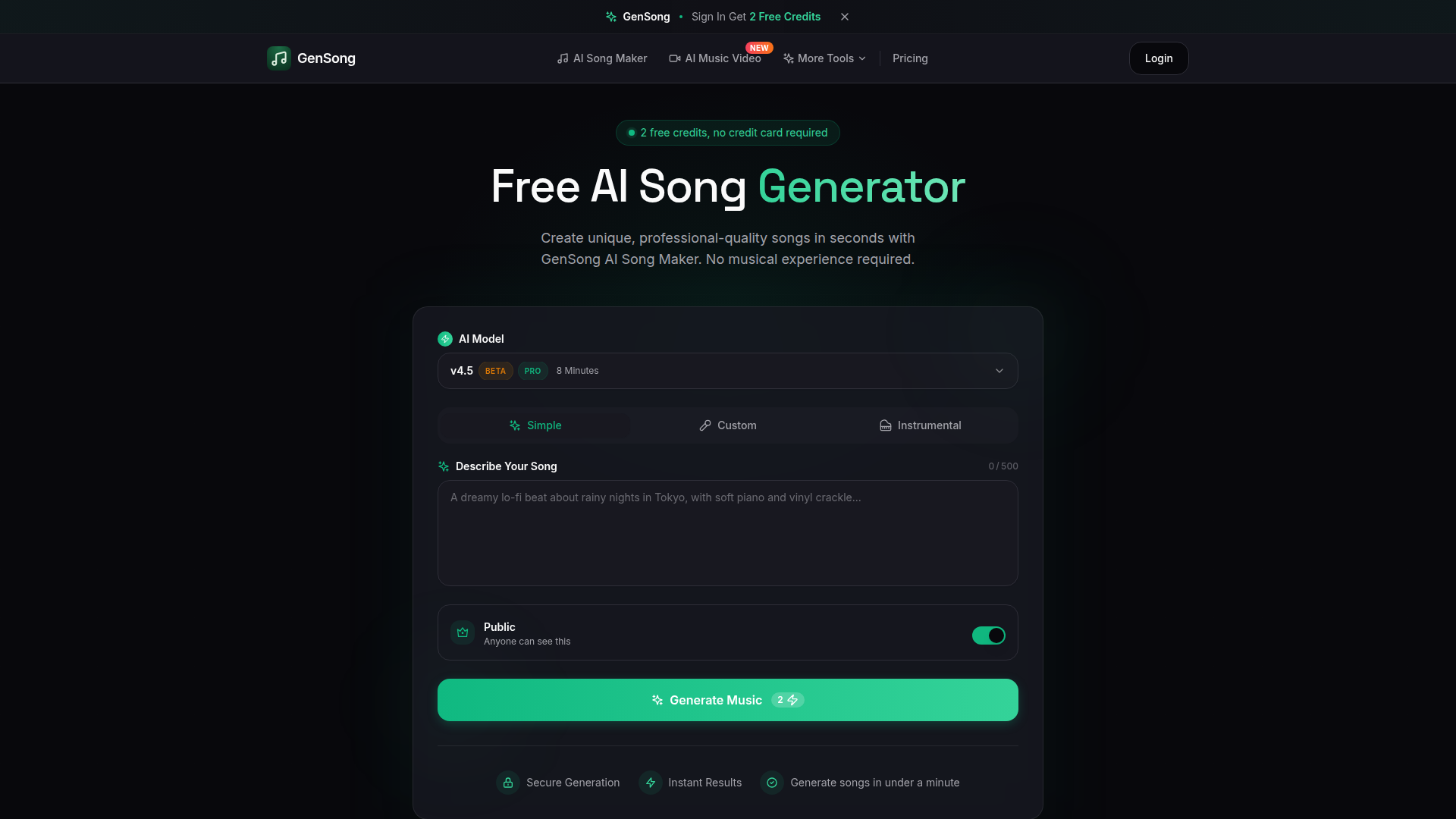Screen dimensions: 1456x819
Task: Open the AI Song Maker nav item
Action: 602,58
